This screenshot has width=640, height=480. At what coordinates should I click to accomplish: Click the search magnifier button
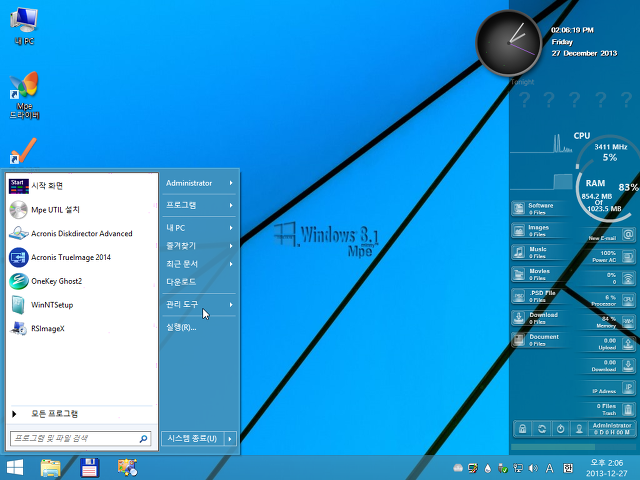(143, 439)
